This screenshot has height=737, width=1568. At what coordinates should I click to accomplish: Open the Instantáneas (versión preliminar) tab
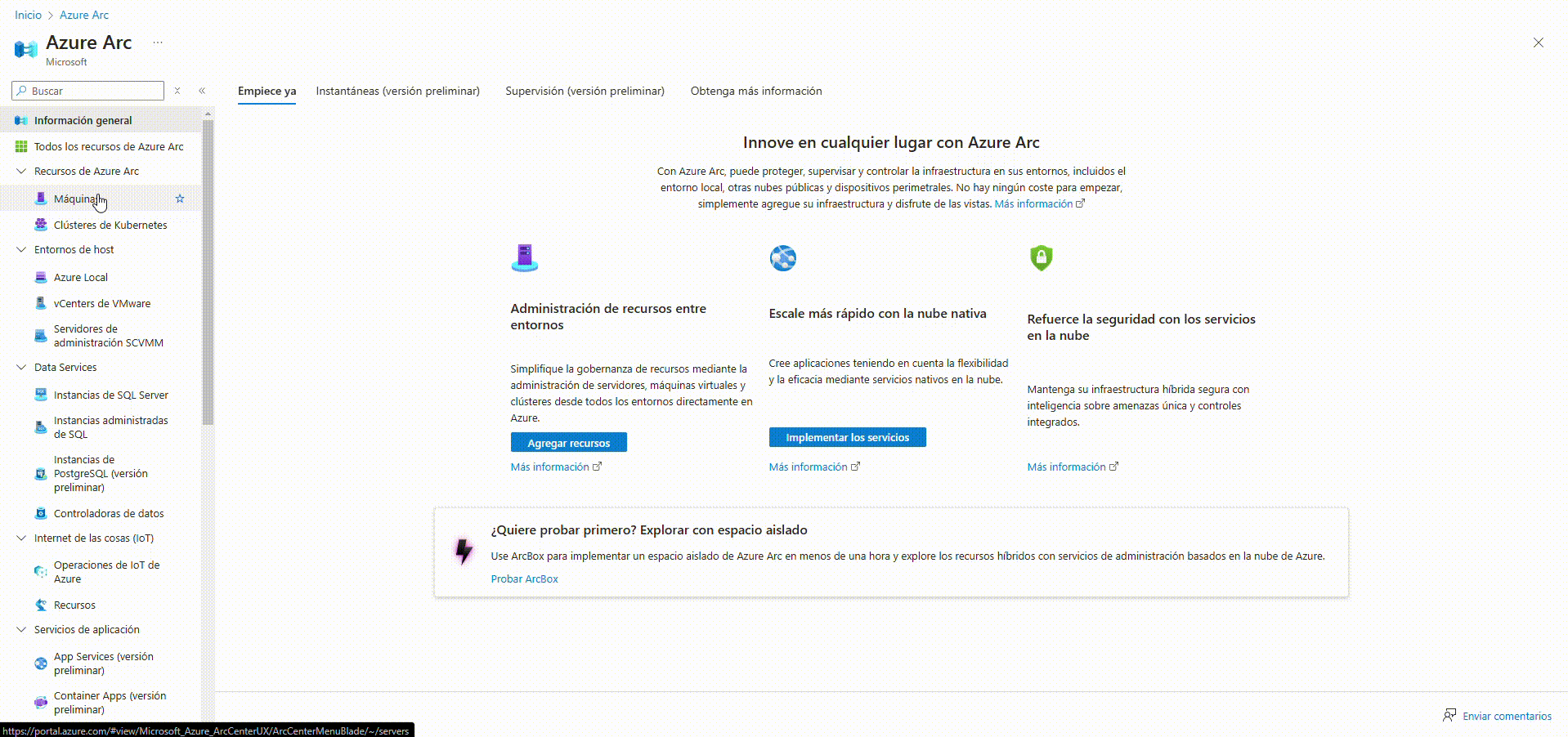[x=398, y=91]
